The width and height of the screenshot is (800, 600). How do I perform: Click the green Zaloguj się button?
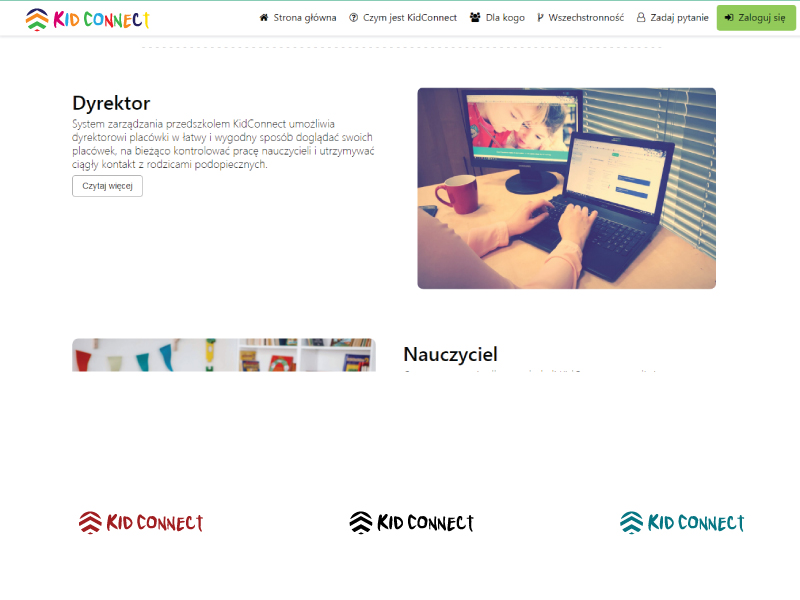click(756, 18)
